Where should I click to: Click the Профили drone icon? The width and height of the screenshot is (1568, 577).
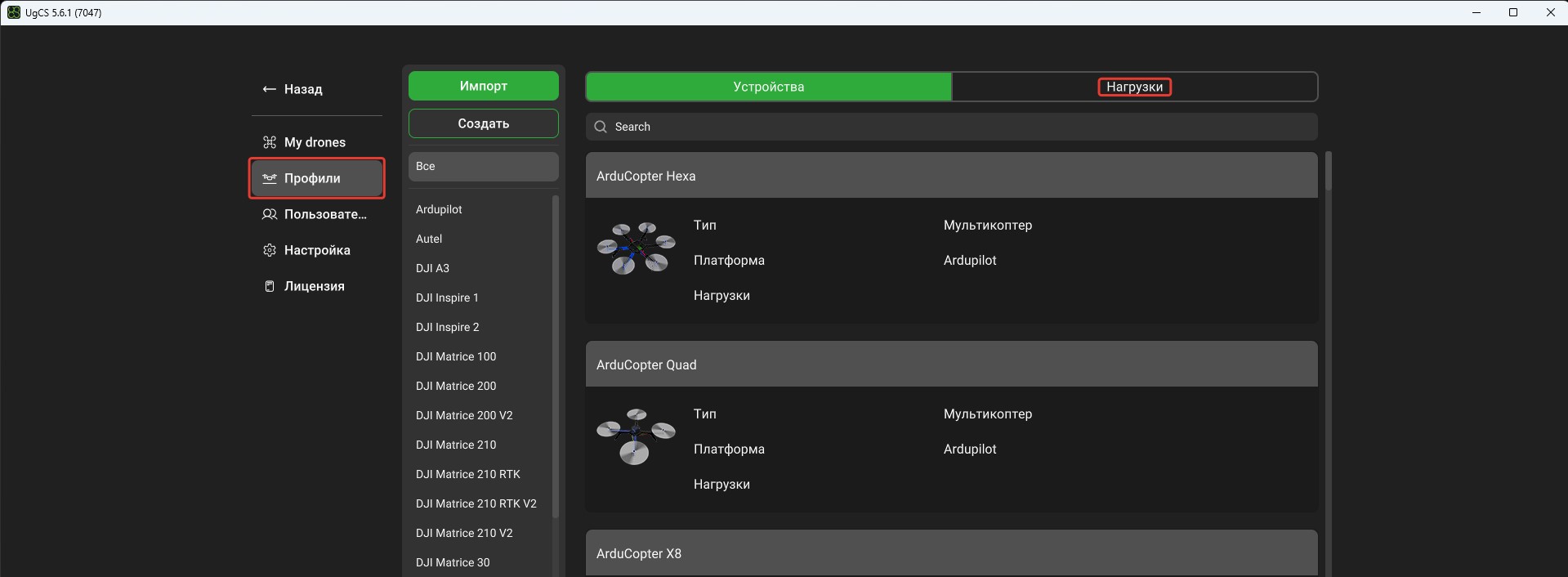click(270, 178)
